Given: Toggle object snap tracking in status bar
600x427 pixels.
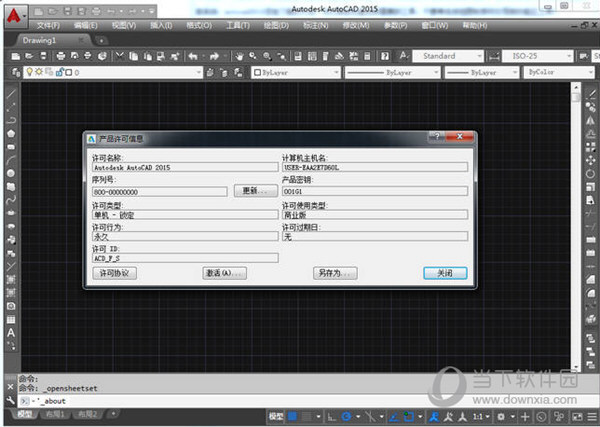Looking at the screenshot, I should click(x=394, y=416).
